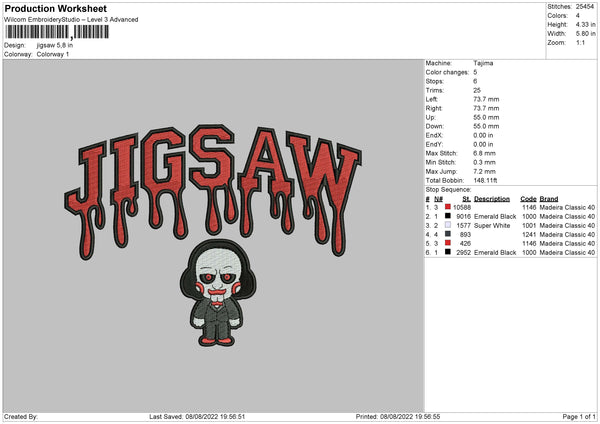The image size is (600, 424).
Task: Click stitch count 9016 in stop row 2
Action: pyautogui.click(x=463, y=216)
